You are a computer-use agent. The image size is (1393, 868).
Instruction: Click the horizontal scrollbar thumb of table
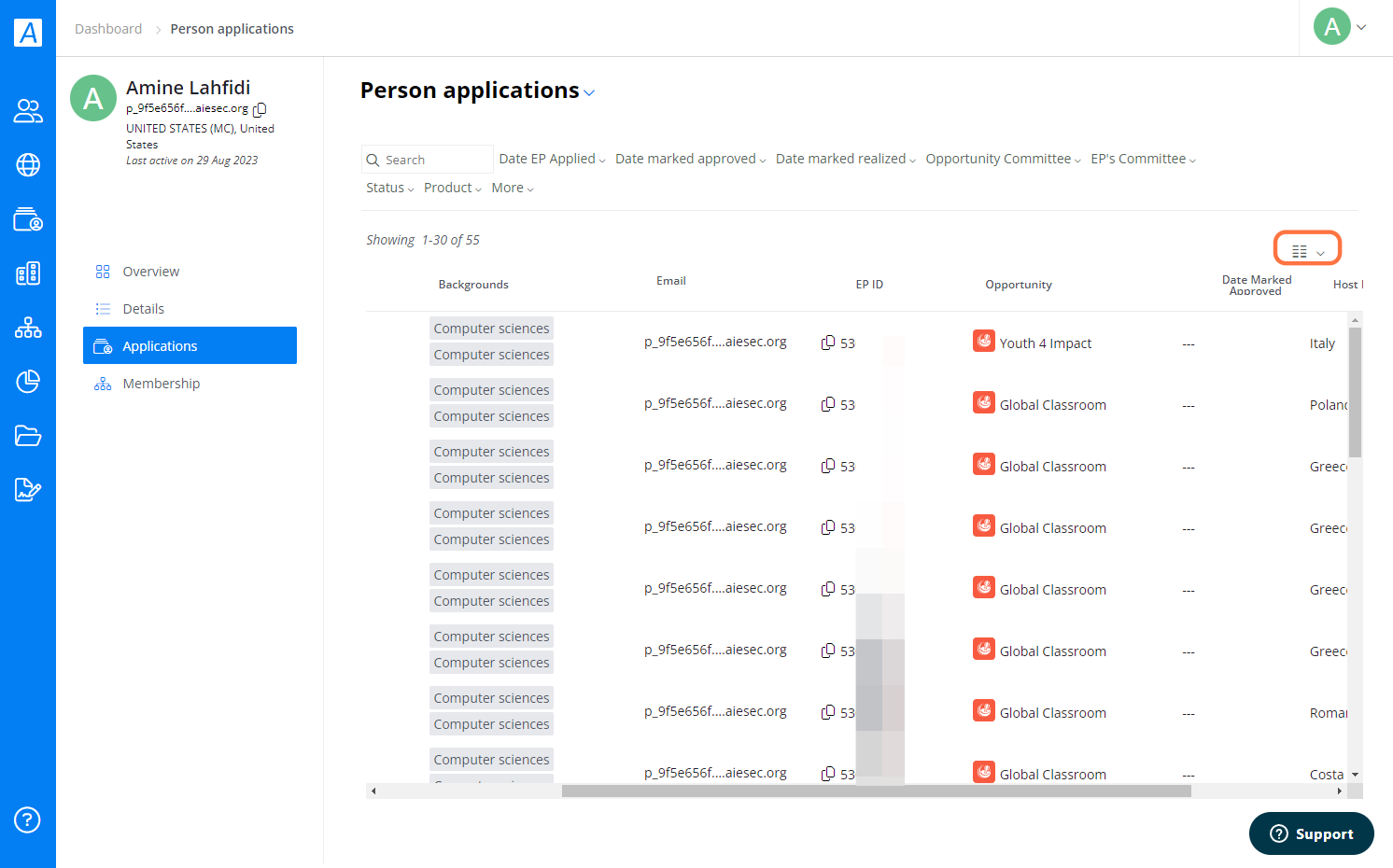876,791
